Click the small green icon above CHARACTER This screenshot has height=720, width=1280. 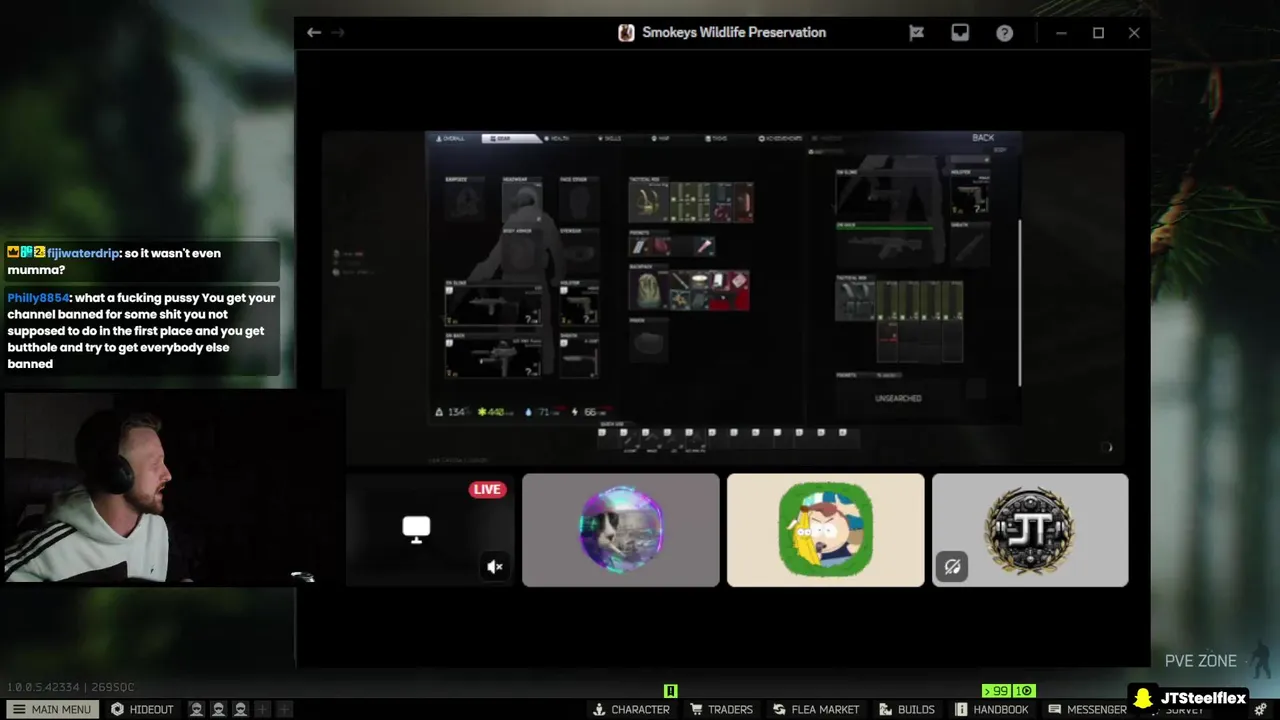pos(671,691)
